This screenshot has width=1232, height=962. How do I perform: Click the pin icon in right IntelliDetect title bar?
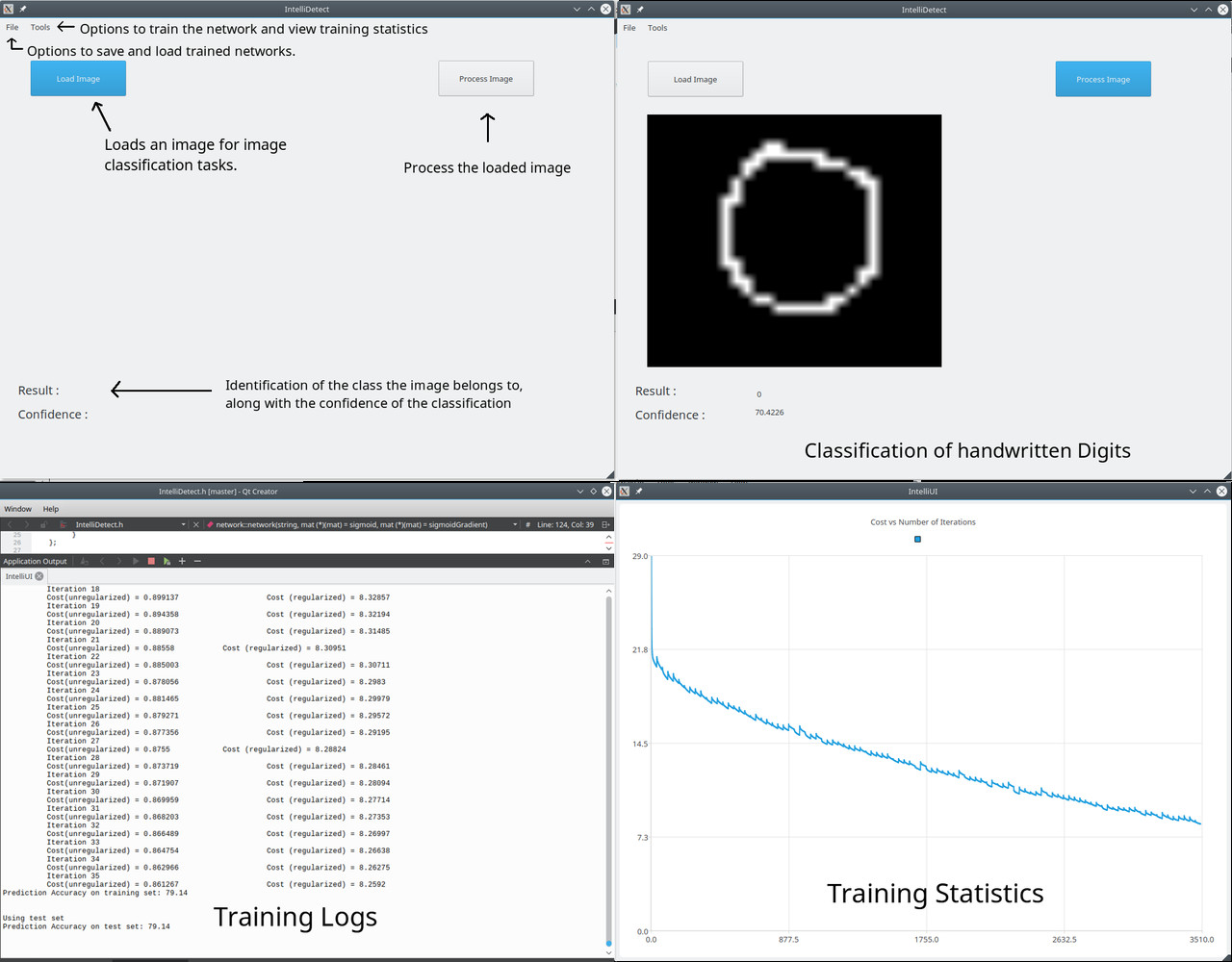(639, 9)
